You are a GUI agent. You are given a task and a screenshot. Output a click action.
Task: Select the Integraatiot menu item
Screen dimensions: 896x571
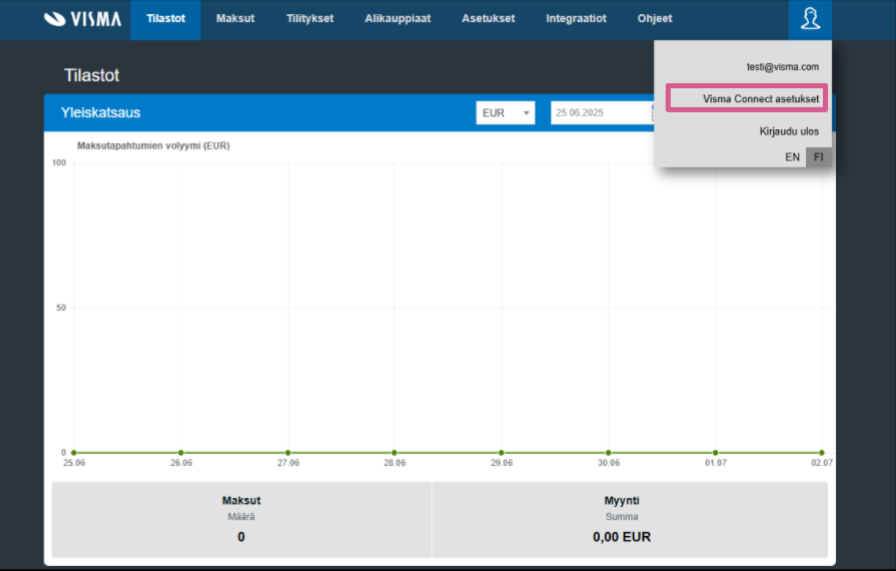(576, 19)
